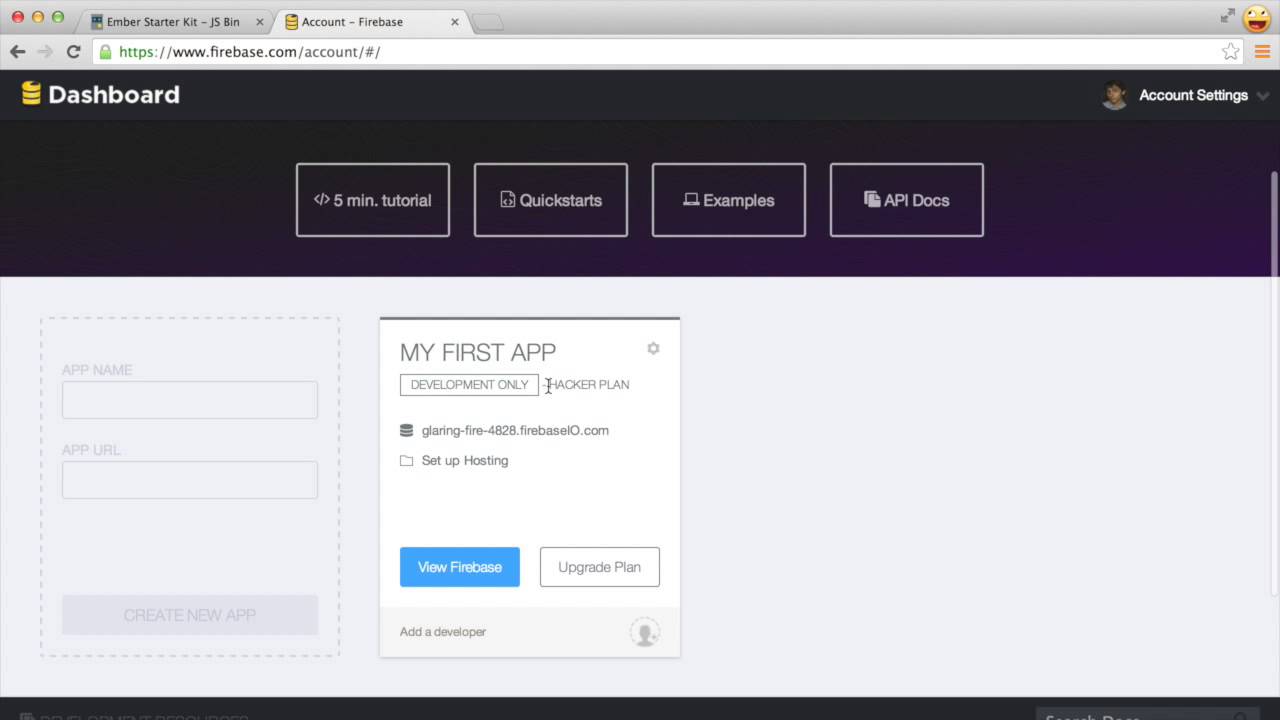
Task: Click the Add a developer link
Action: [443, 632]
